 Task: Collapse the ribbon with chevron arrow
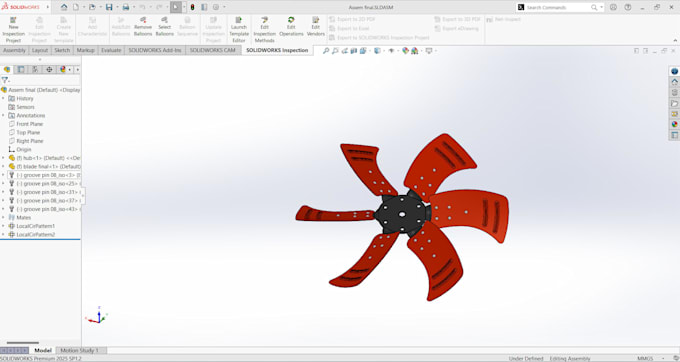[675, 40]
